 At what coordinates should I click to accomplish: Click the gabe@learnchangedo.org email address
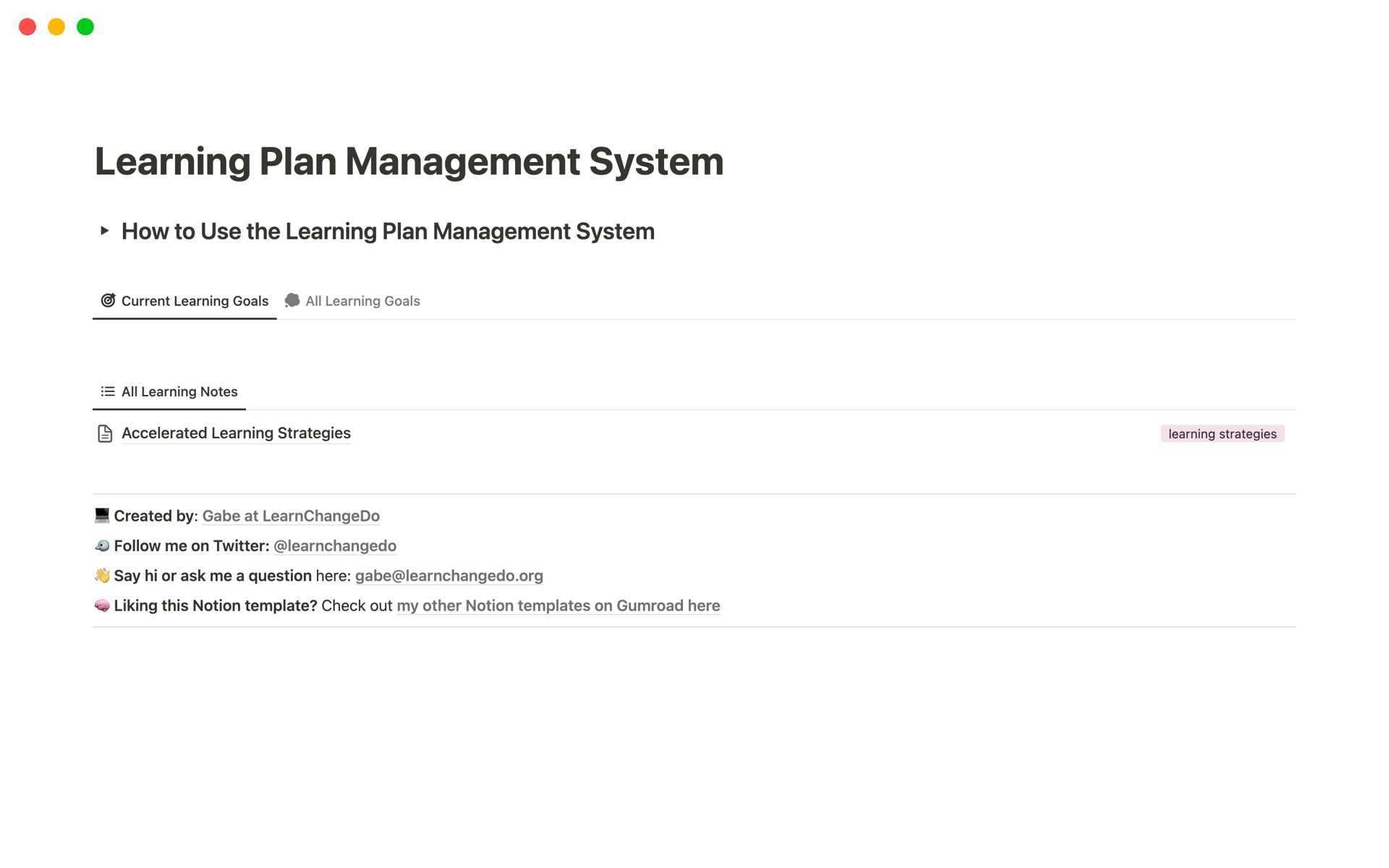[x=448, y=575]
